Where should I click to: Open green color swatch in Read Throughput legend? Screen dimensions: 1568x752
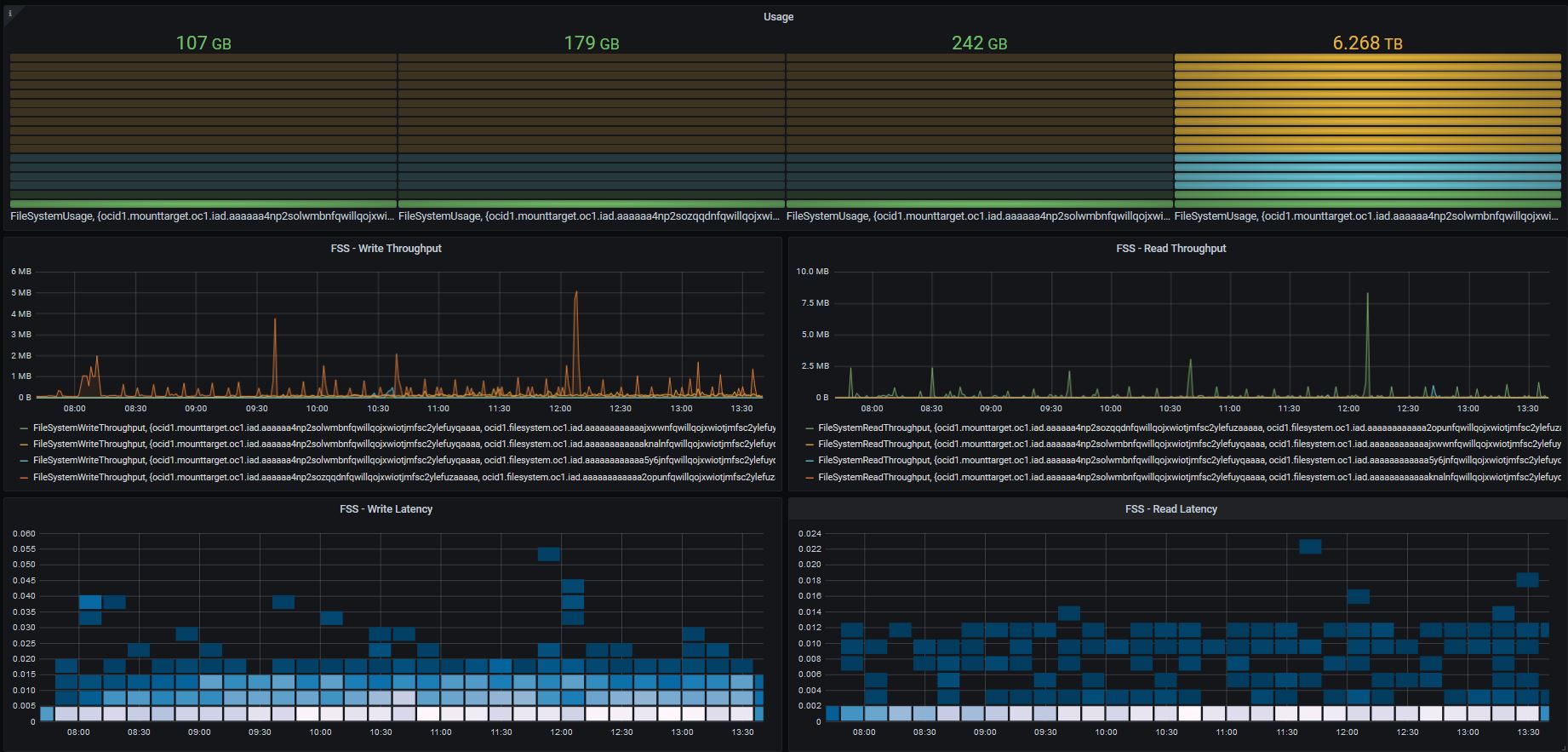809,428
